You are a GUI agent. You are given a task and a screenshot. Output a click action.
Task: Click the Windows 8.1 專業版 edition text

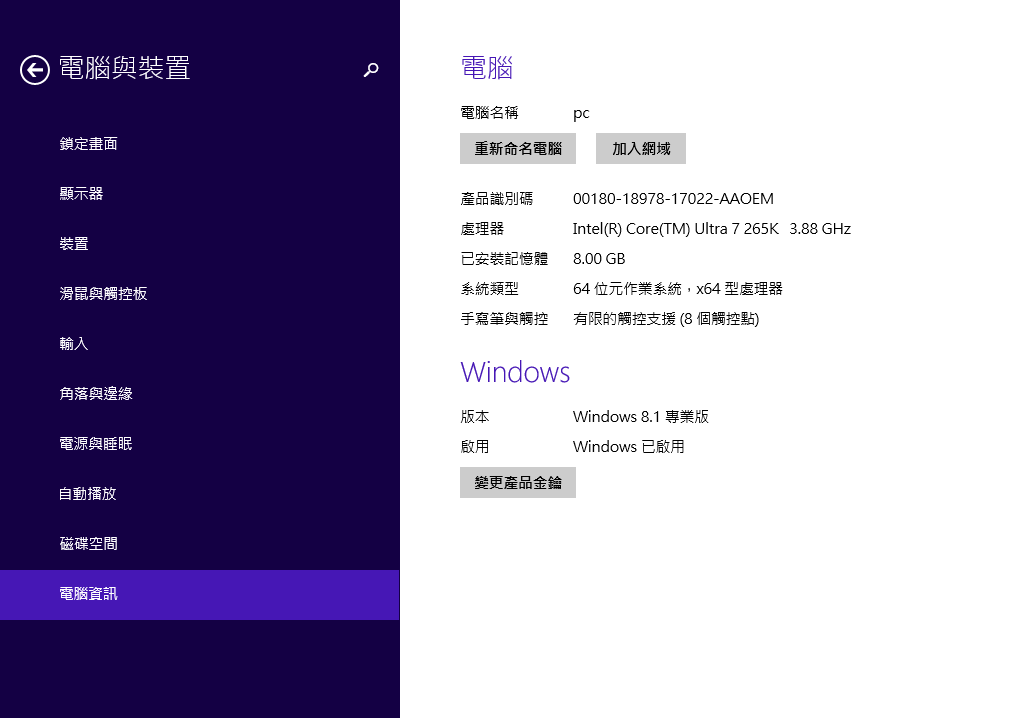click(x=641, y=417)
